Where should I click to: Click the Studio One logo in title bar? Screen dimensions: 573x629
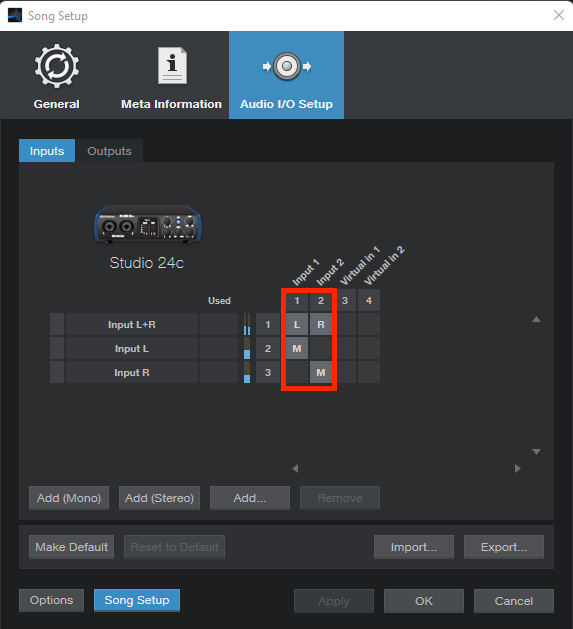(x=15, y=16)
